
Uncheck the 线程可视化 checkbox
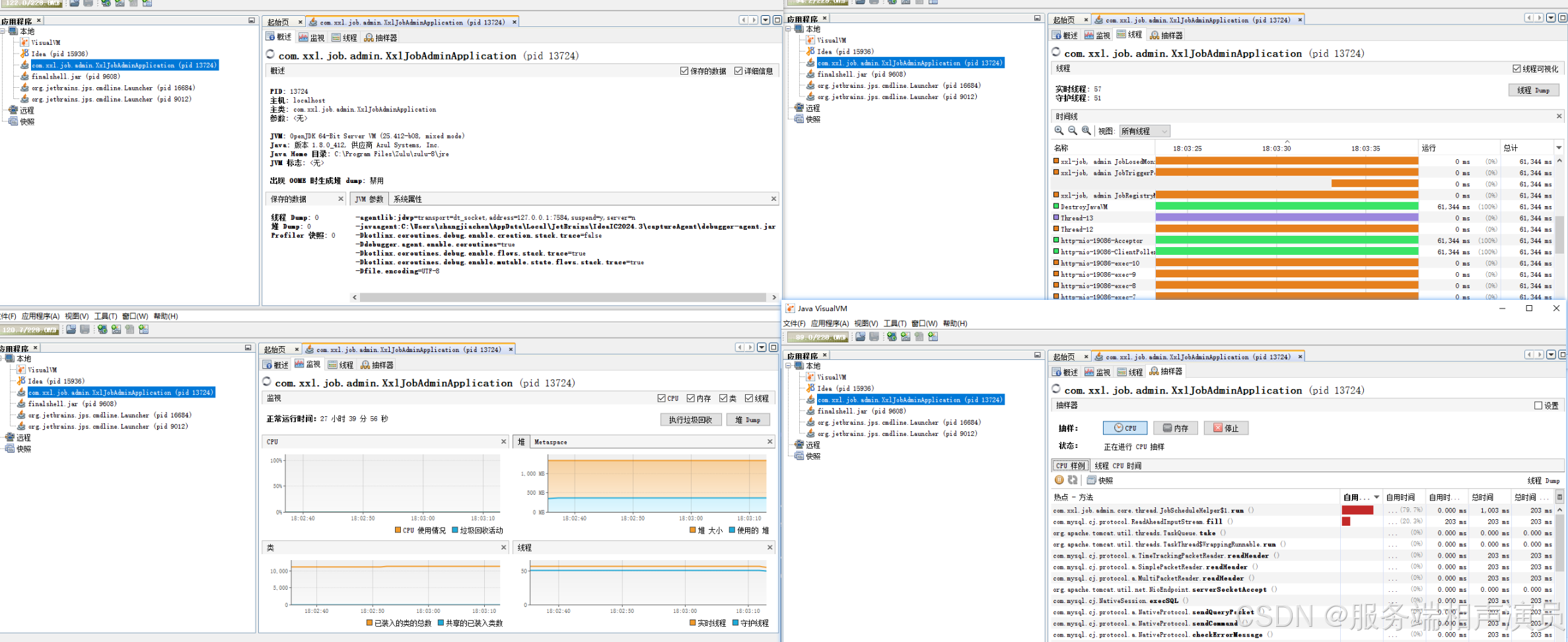coord(1516,69)
